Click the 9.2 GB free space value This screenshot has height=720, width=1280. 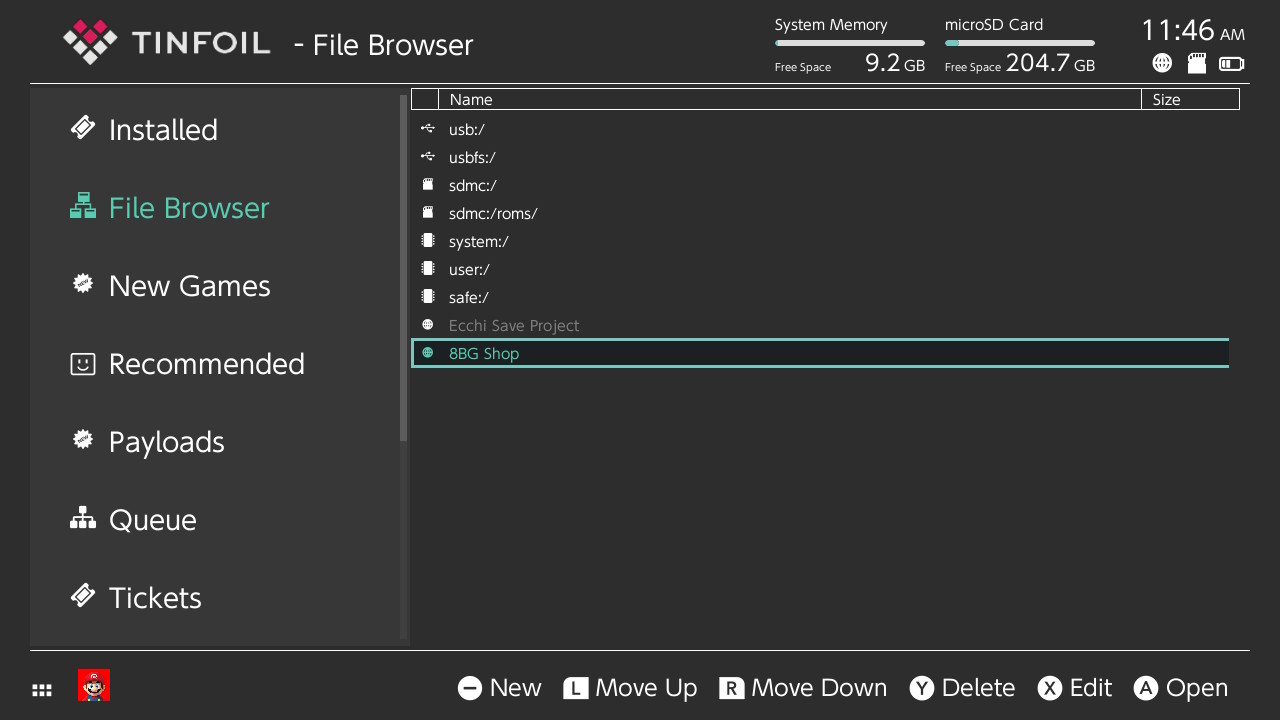point(895,63)
